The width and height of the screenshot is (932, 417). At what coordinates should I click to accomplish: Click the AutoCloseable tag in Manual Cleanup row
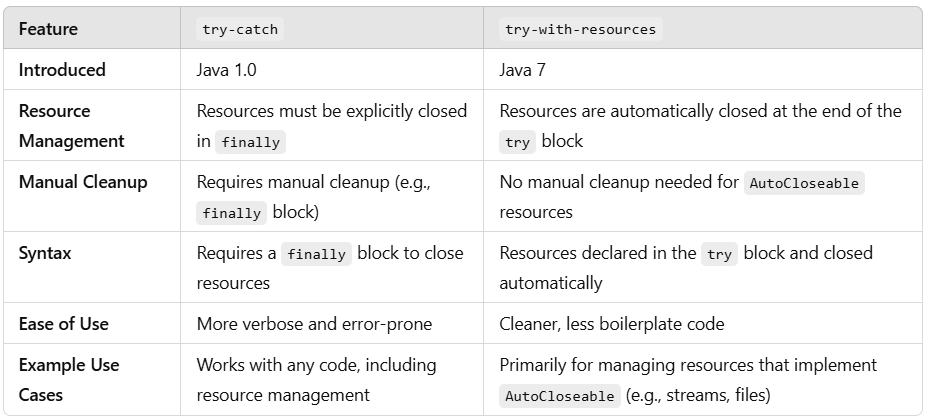(x=803, y=183)
